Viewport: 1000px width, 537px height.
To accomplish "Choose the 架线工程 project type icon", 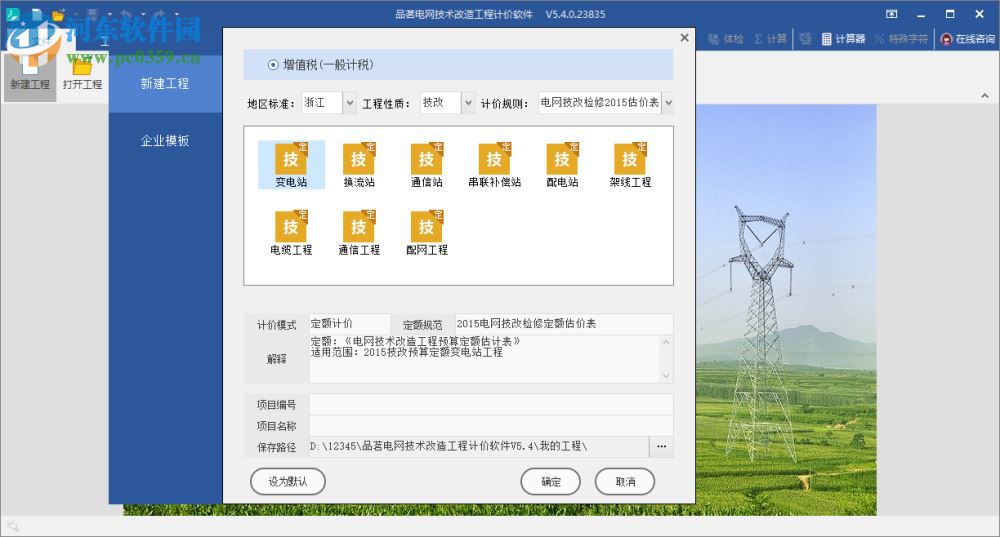I will 630,165.
